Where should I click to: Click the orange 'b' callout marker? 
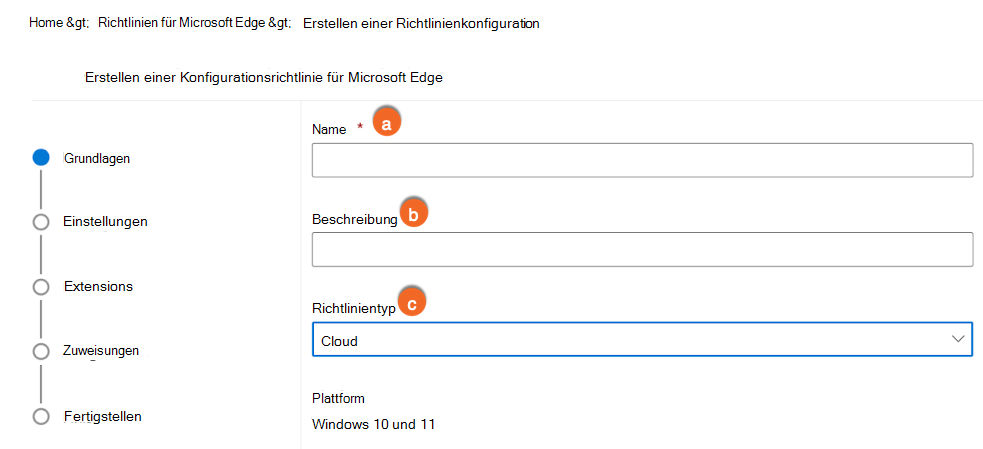pos(414,212)
